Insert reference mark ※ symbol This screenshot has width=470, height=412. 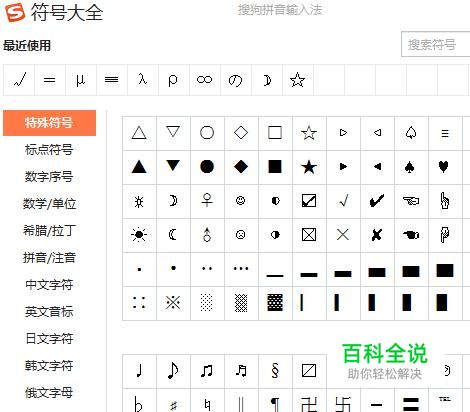point(173,303)
